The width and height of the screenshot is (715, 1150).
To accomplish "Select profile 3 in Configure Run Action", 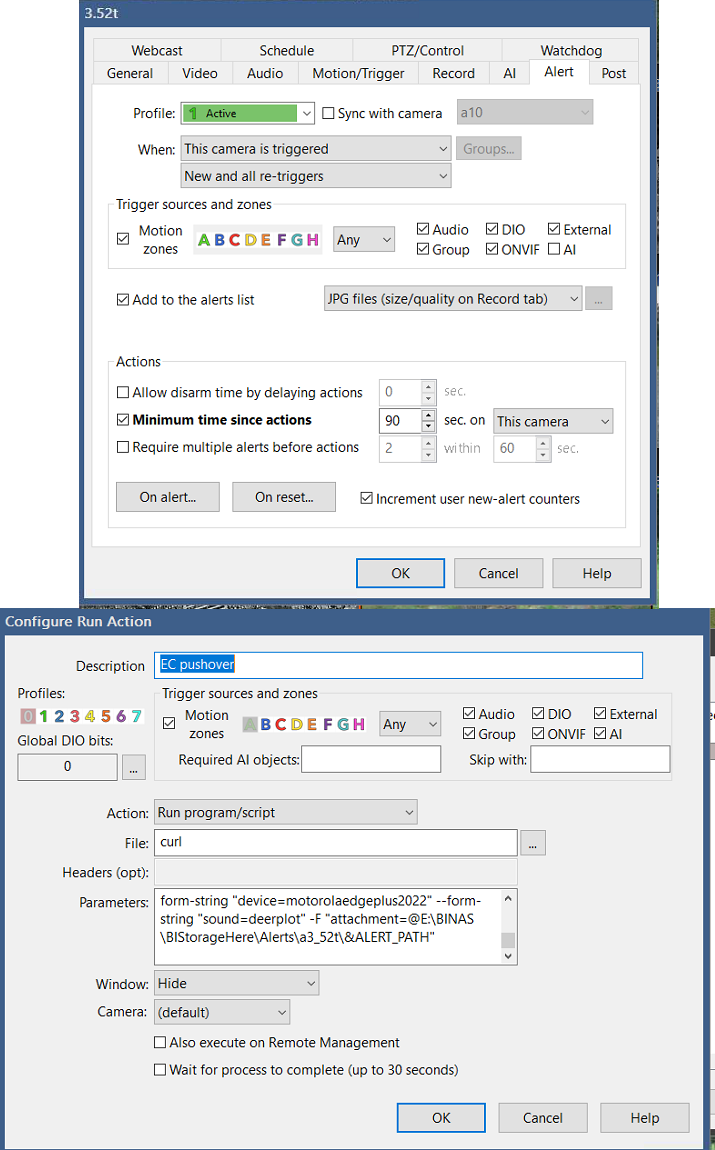I will (x=74, y=716).
